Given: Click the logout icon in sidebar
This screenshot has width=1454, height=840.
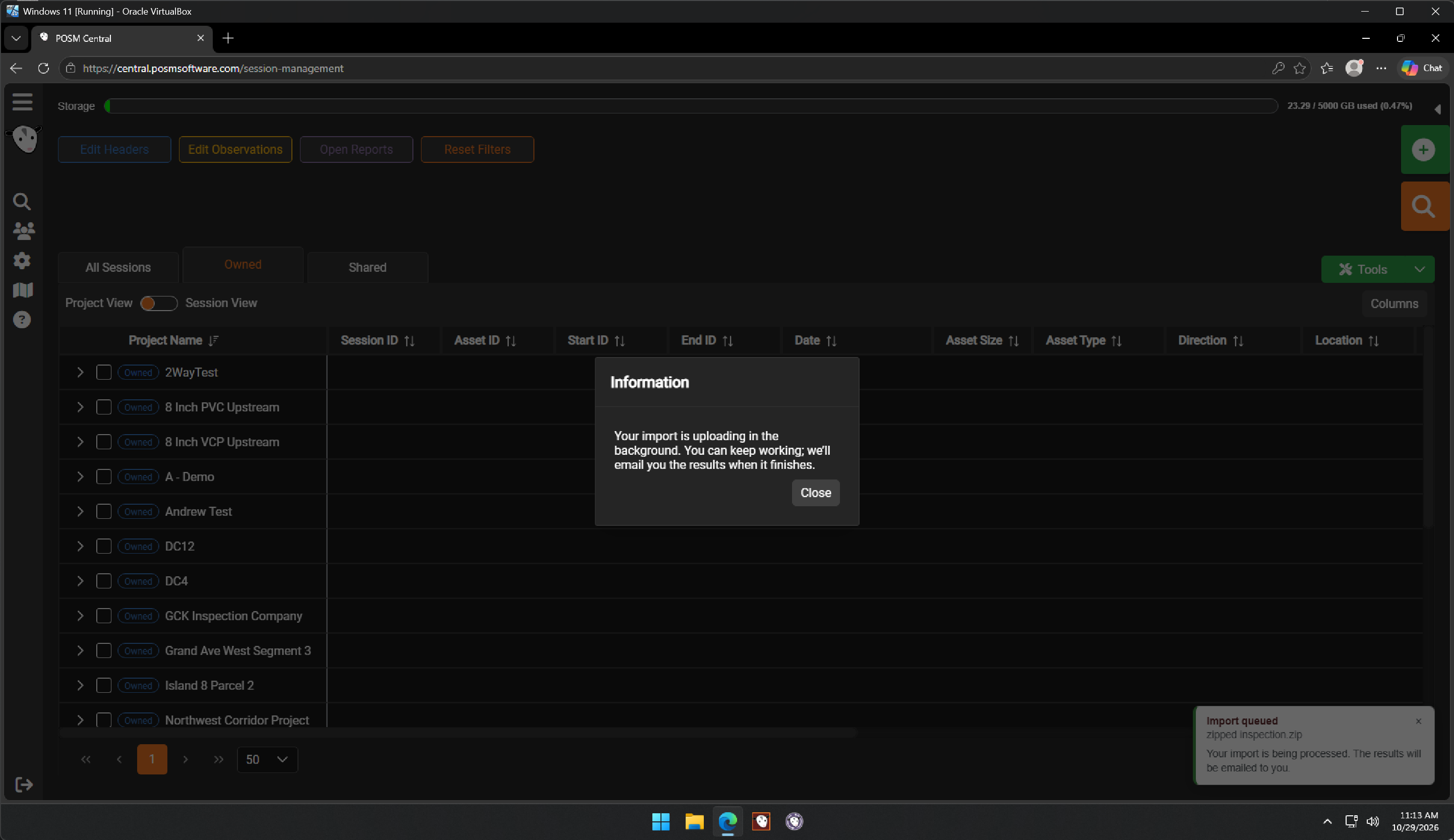Looking at the screenshot, I should 24,785.
